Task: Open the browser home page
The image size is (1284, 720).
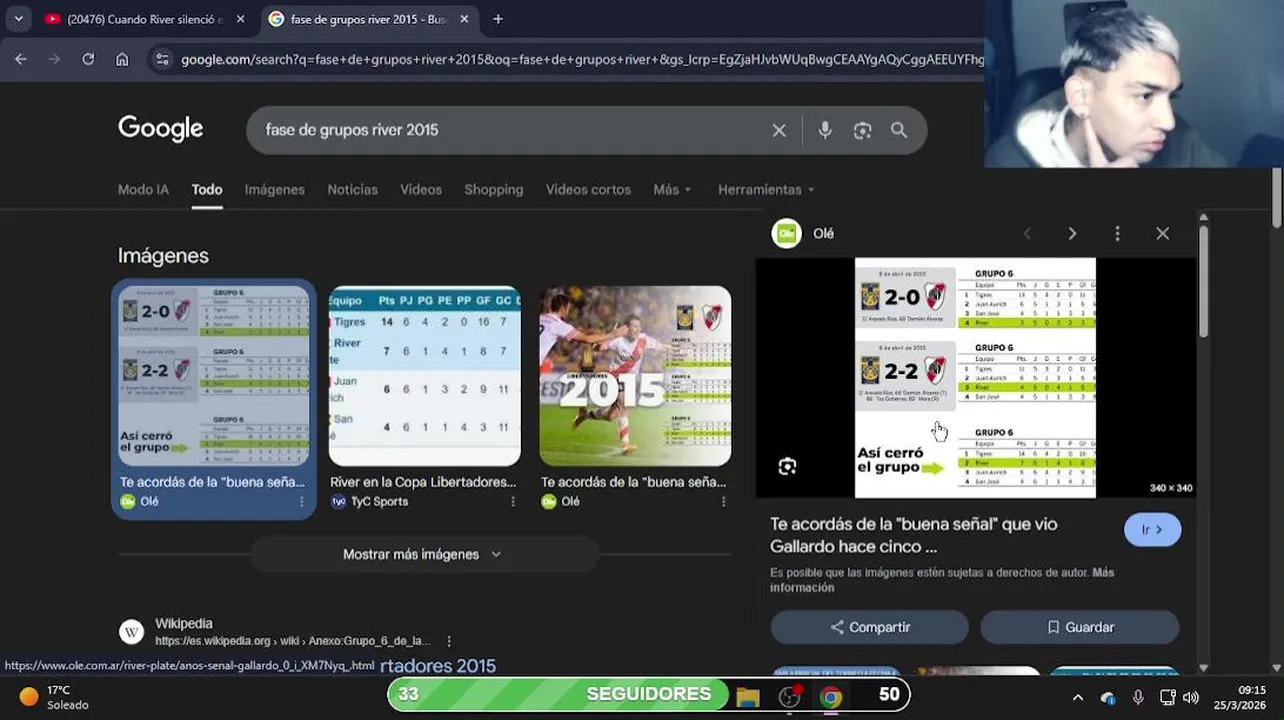Action: point(122,59)
